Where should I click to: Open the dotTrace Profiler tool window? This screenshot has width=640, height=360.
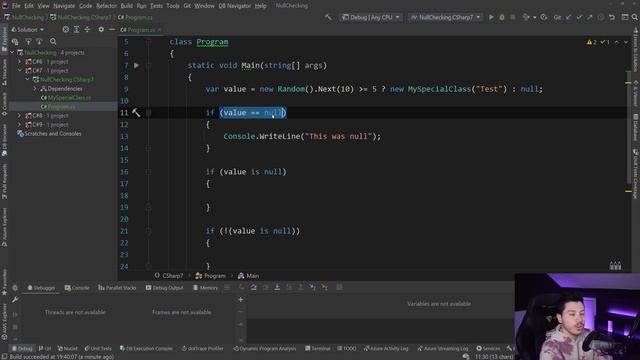point(202,349)
